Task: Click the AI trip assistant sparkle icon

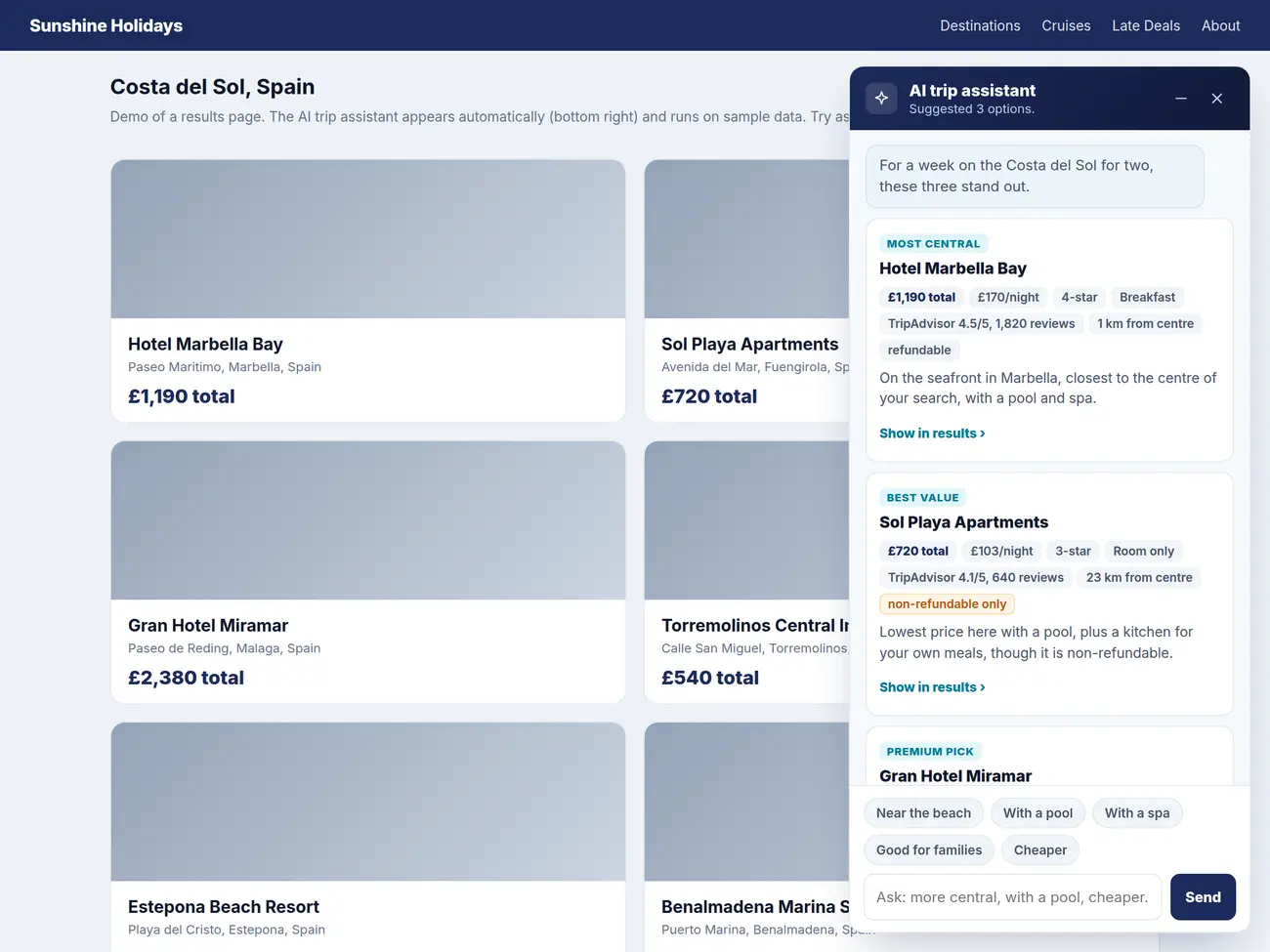Action: 881,98
